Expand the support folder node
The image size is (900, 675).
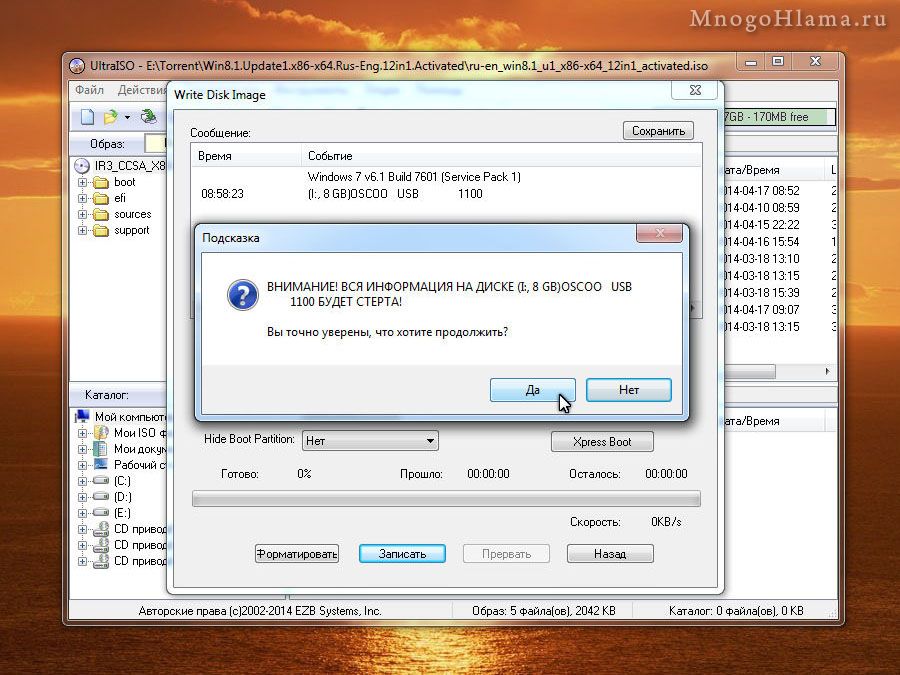tap(83, 230)
